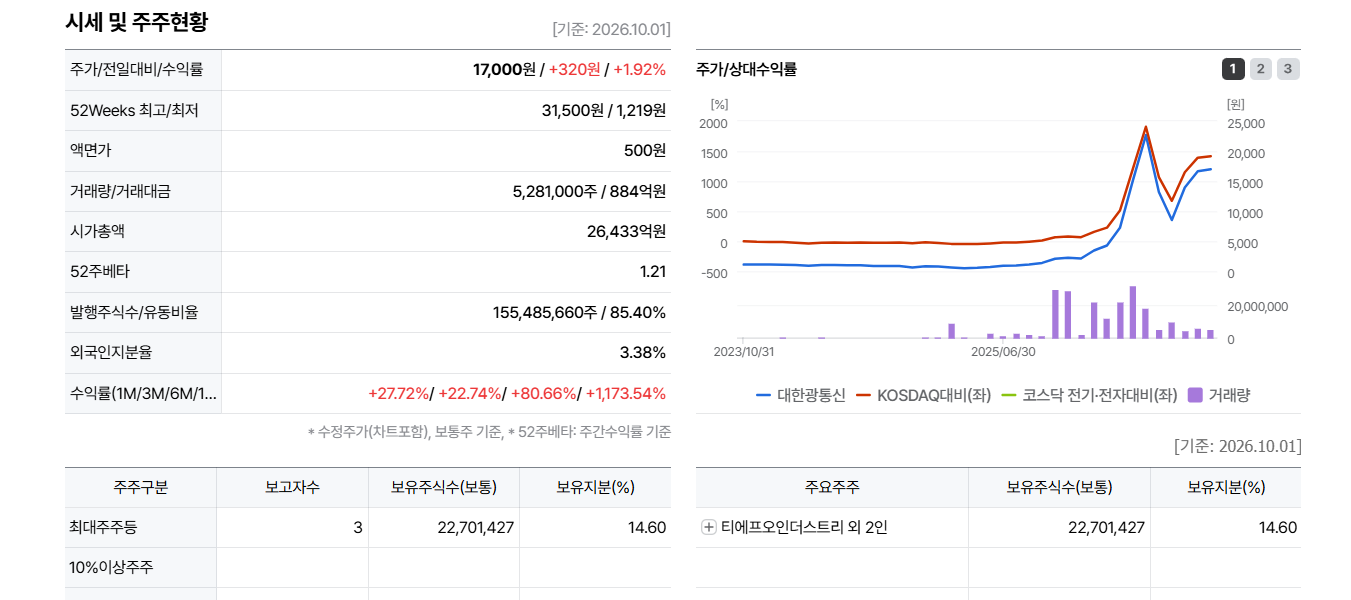Click the 500원 face value
This screenshot has height=600, width=1351.
click(645, 150)
